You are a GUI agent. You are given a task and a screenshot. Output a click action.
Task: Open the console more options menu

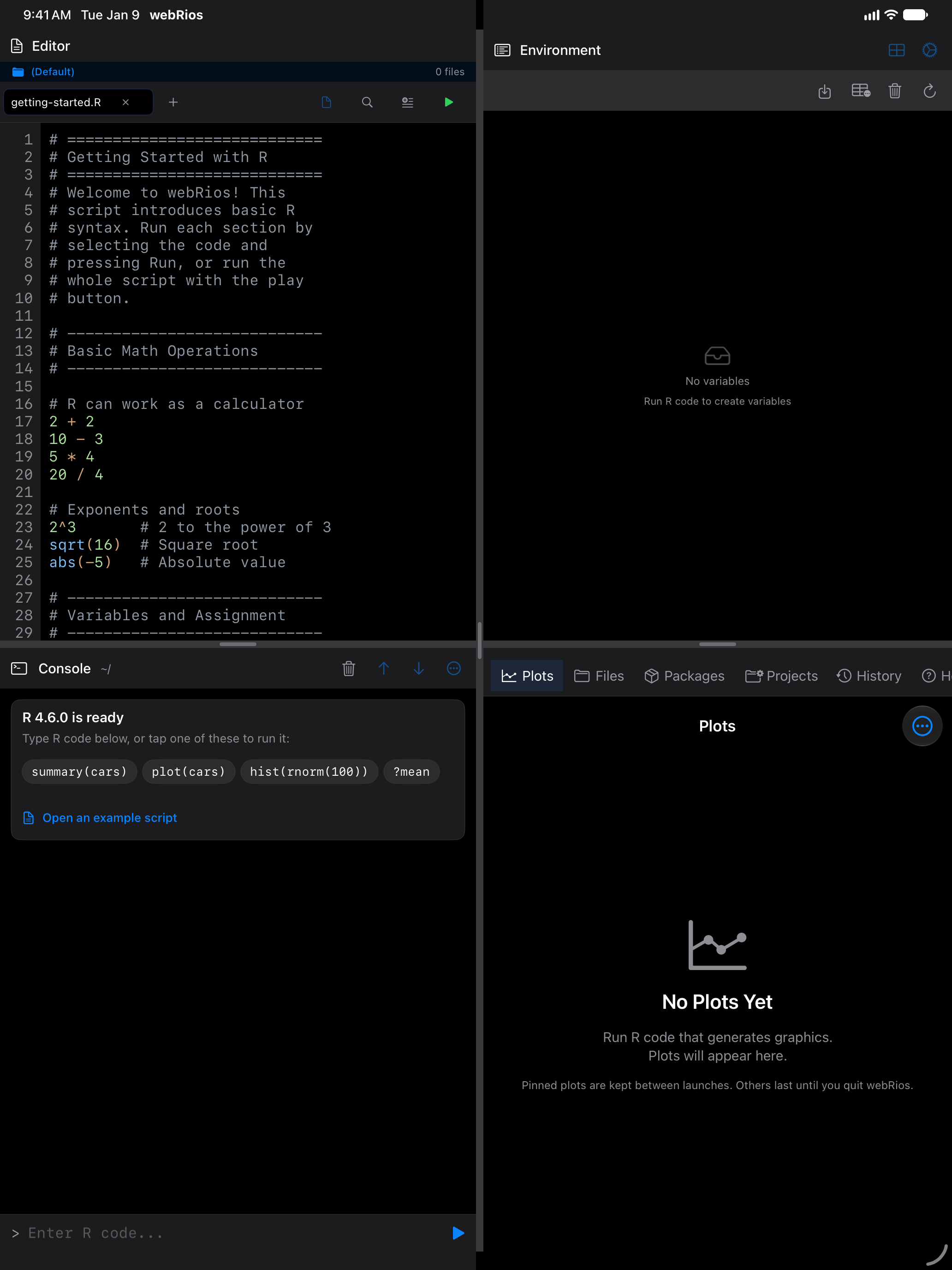[x=454, y=668]
